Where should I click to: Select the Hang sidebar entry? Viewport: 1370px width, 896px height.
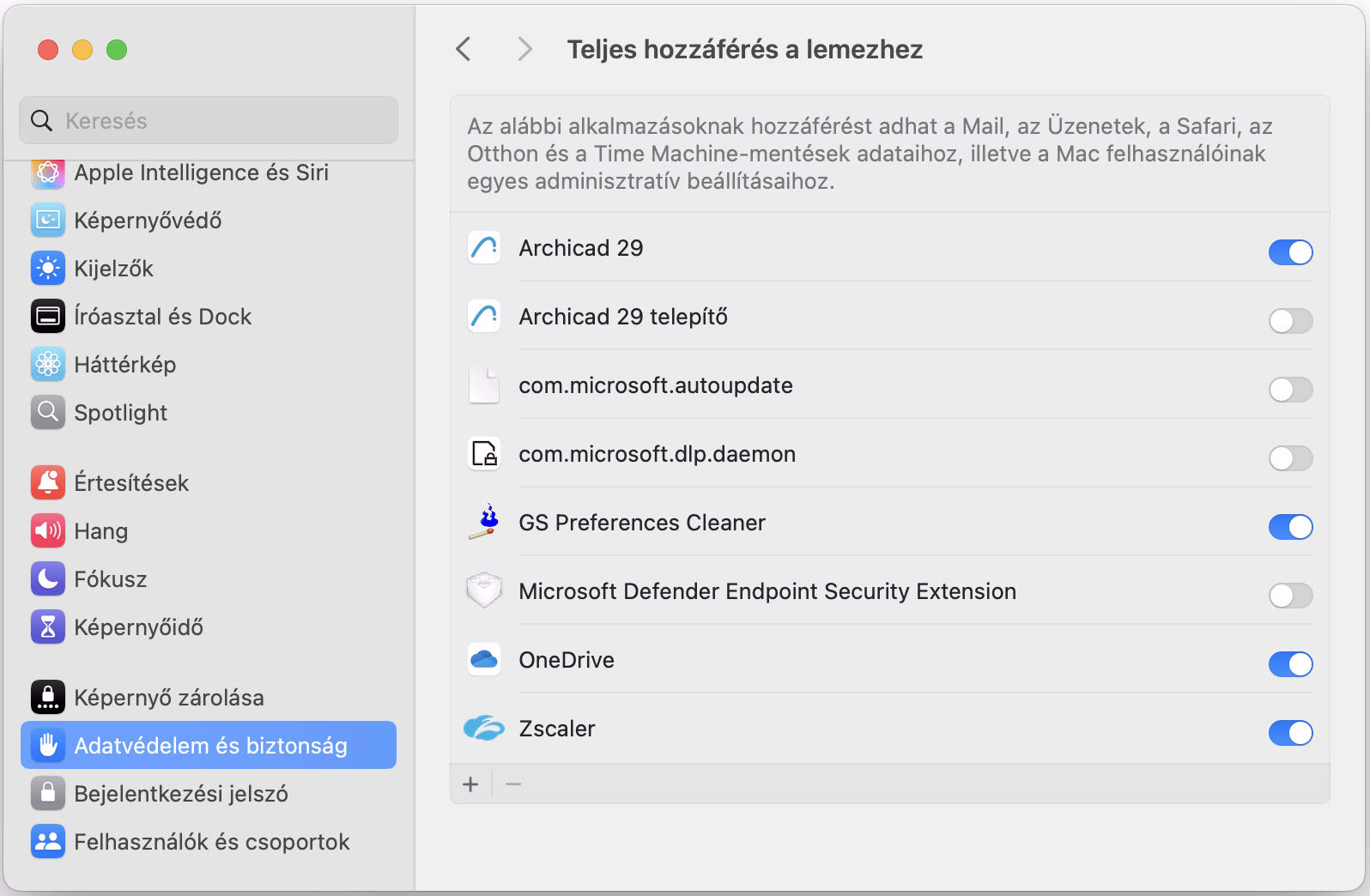pyautogui.click(x=209, y=531)
